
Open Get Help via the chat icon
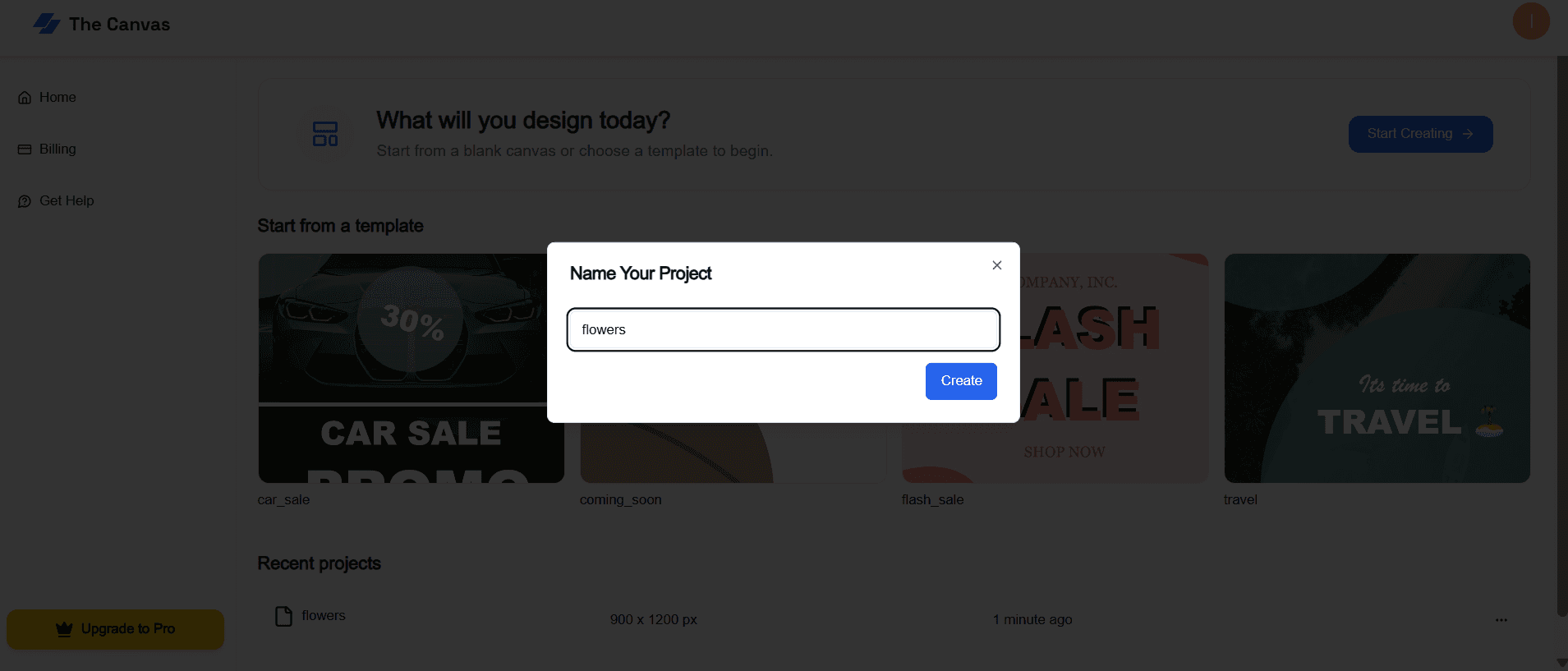(x=24, y=200)
